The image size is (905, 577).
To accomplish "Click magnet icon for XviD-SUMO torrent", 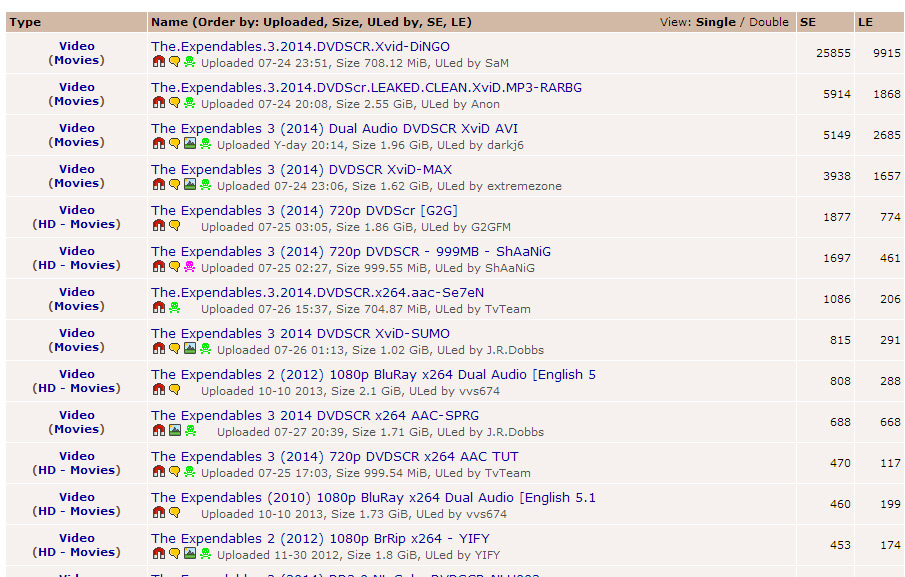I will point(159,349).
